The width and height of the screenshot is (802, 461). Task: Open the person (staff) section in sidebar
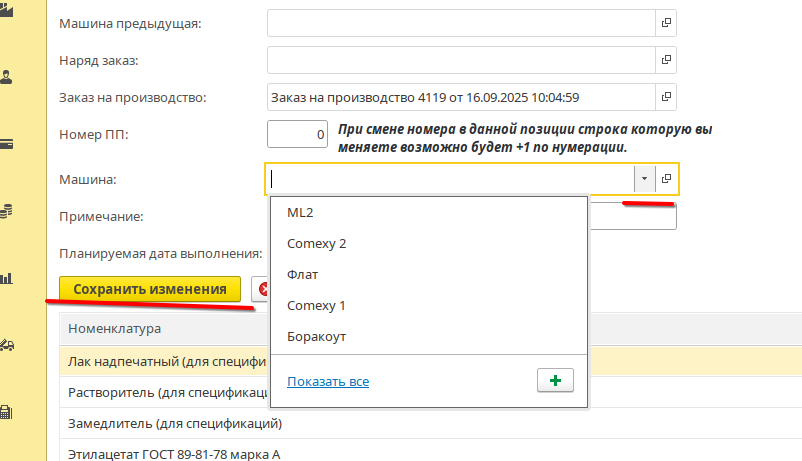(7, 77)
